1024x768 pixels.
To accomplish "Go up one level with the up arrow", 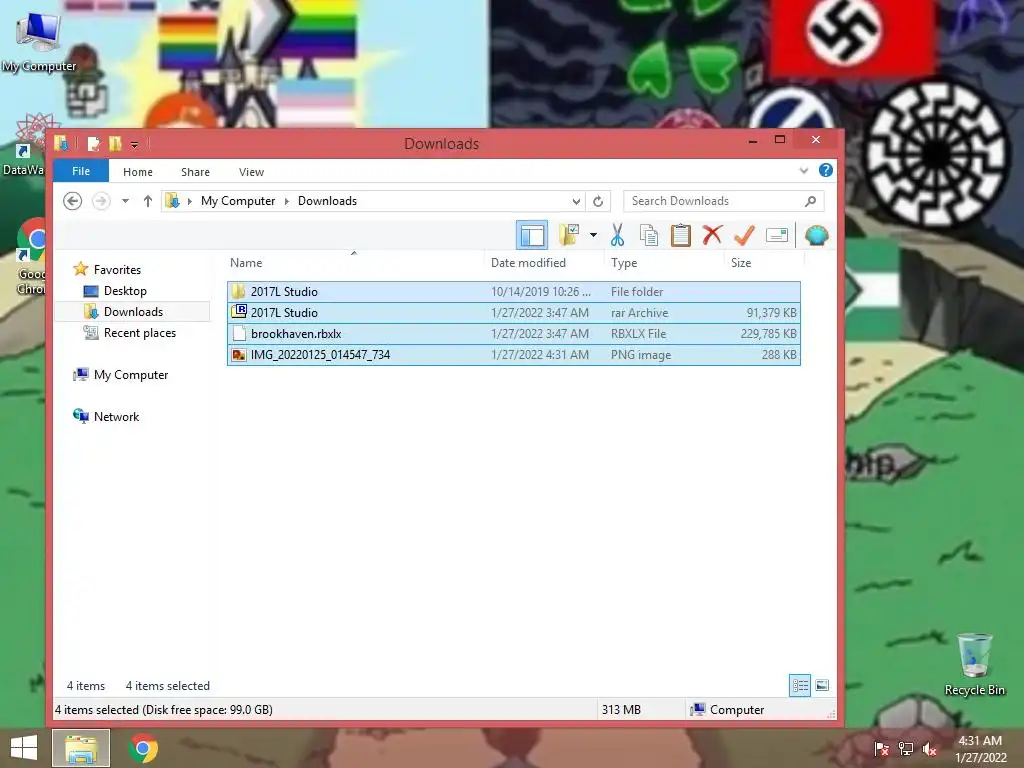I will coord(148,200).
